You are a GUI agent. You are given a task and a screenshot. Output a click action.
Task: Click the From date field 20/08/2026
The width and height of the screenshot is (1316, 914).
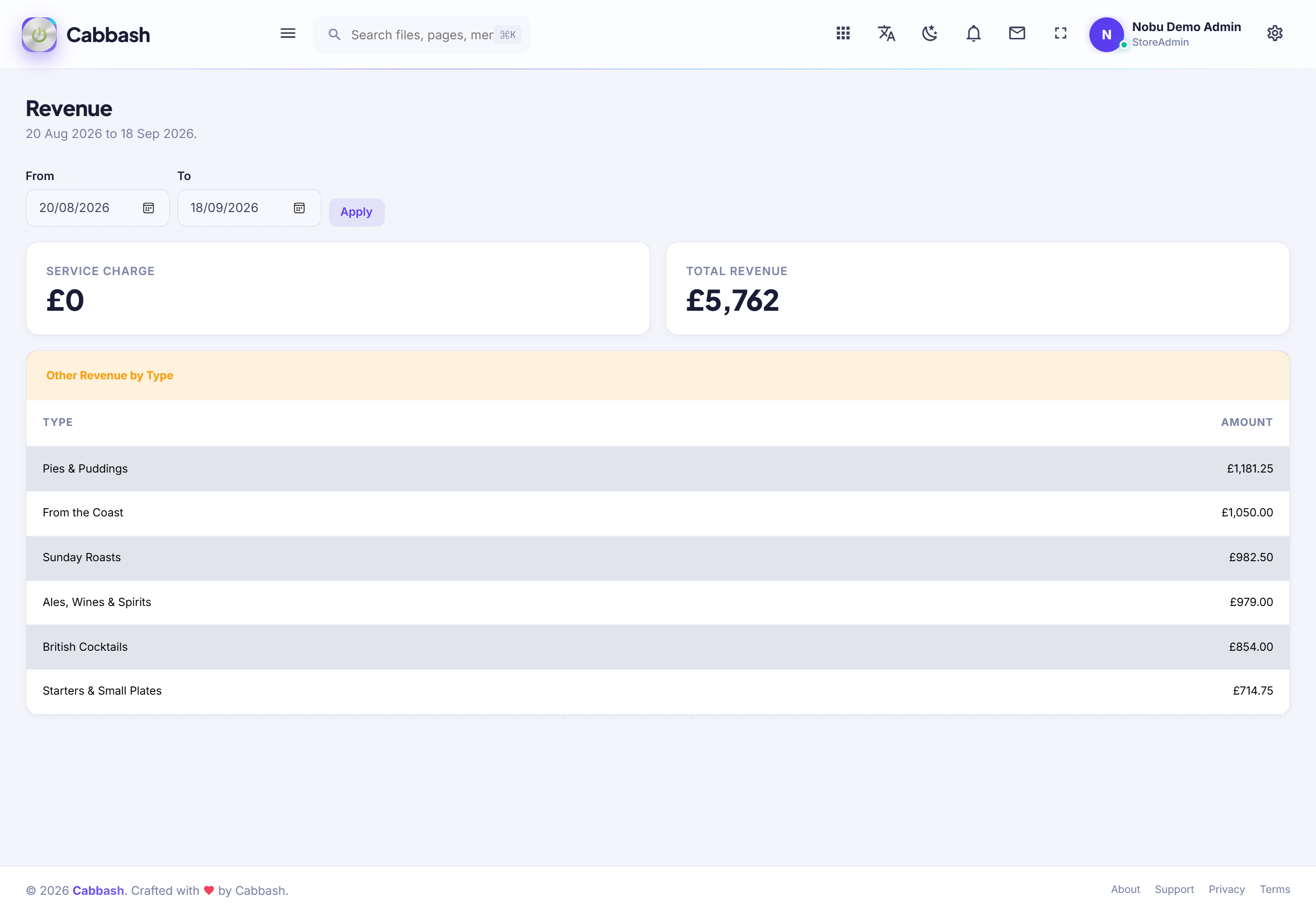(x=97, y=208)
